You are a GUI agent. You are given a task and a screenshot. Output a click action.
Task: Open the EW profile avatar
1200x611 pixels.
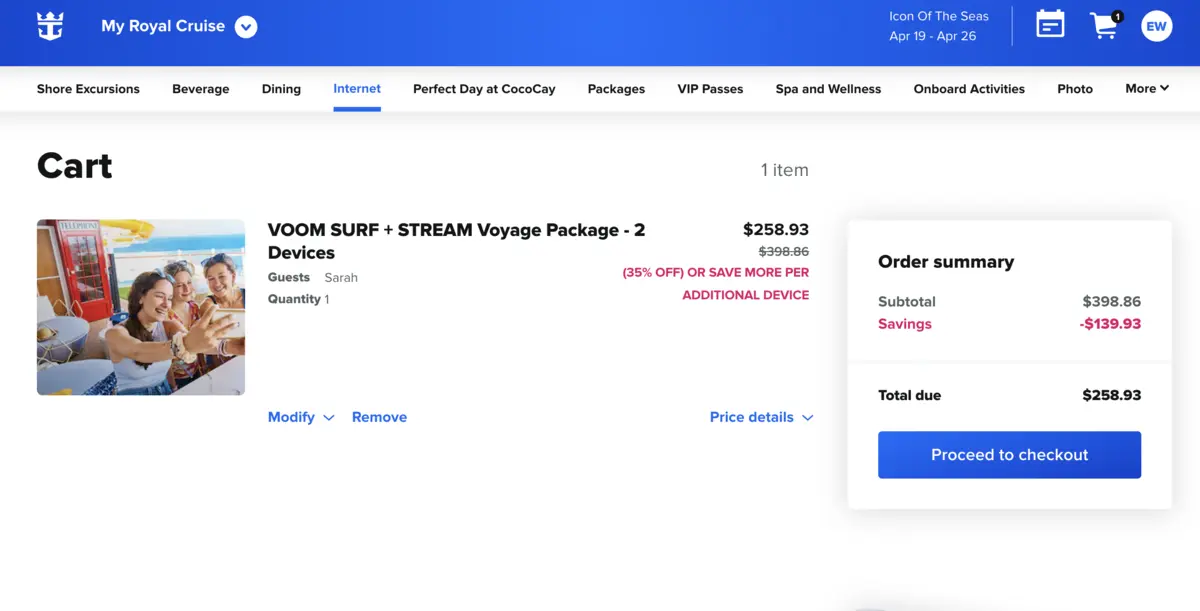click(x=1157, y=26)
